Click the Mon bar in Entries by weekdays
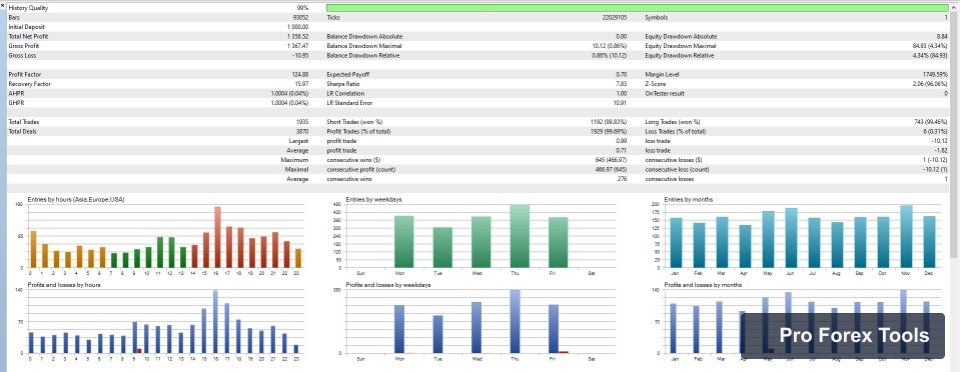The image size is (960, 372). [x=404, y=242]
